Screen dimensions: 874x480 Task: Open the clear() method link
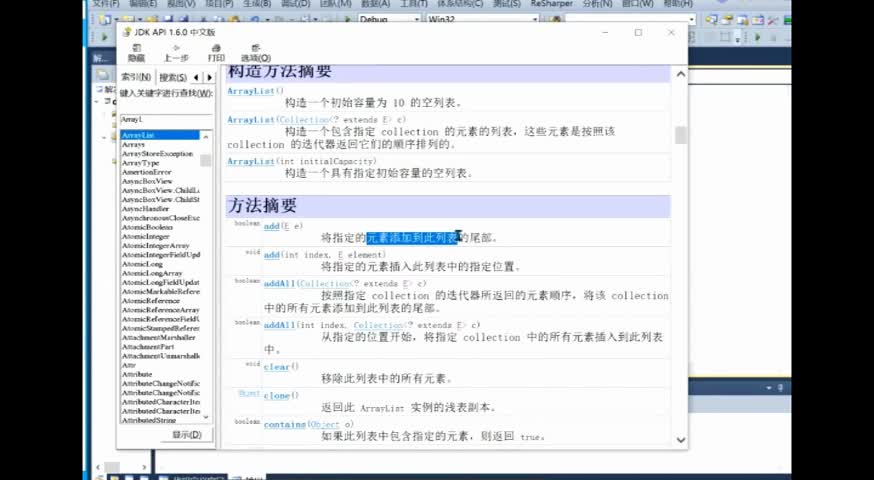click(277, 367)
